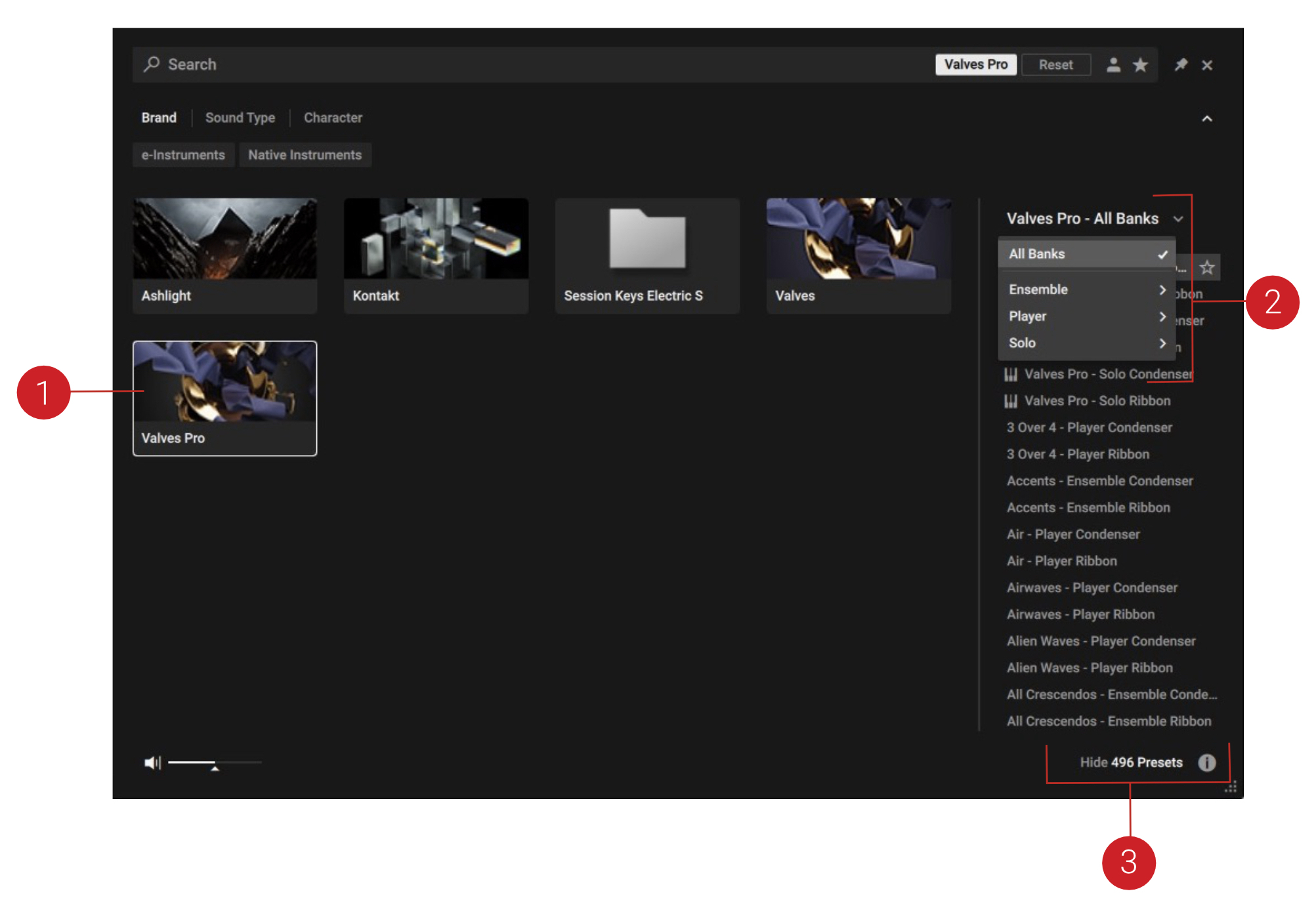Image resolution: width=1316 pixels, height=906 pixels.
Task: Click keyboard icon of Solo Ribbon preset
Action: (x=1011, y=400)
